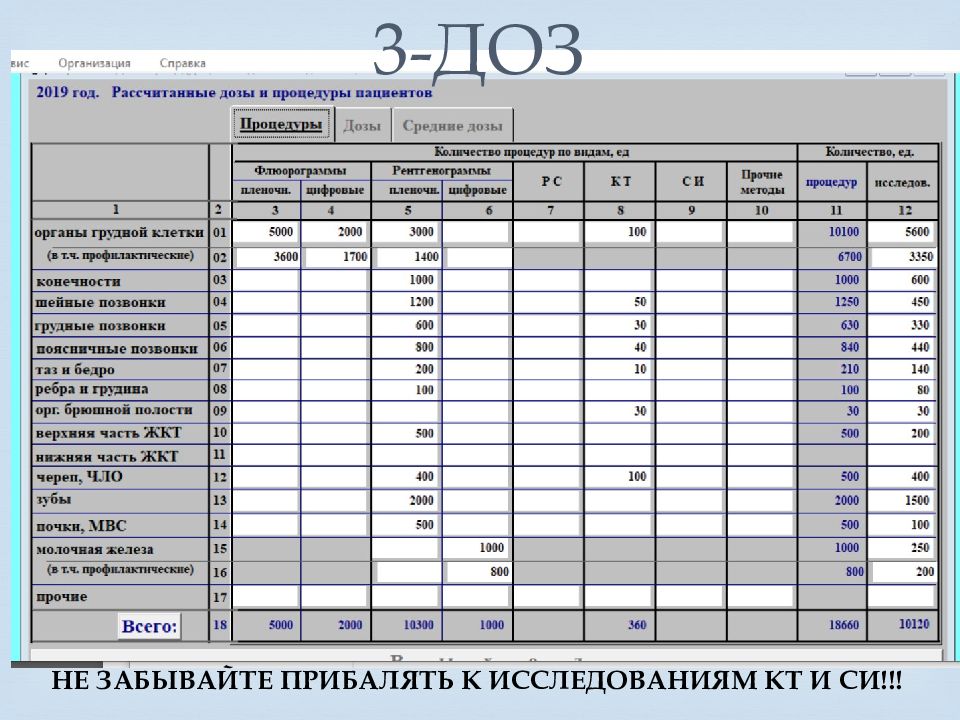The width and height of the screenshot is (960, 720).
Task: Select digital X-ray field for молочная железа
Action: [476, 548]
